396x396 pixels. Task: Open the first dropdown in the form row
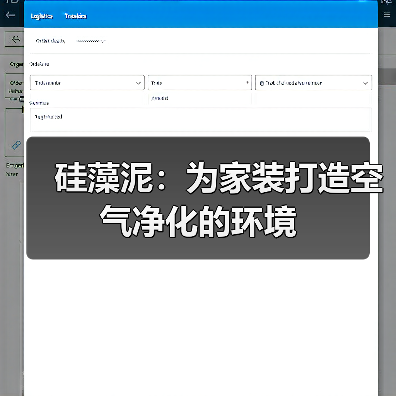coord(87,83)
